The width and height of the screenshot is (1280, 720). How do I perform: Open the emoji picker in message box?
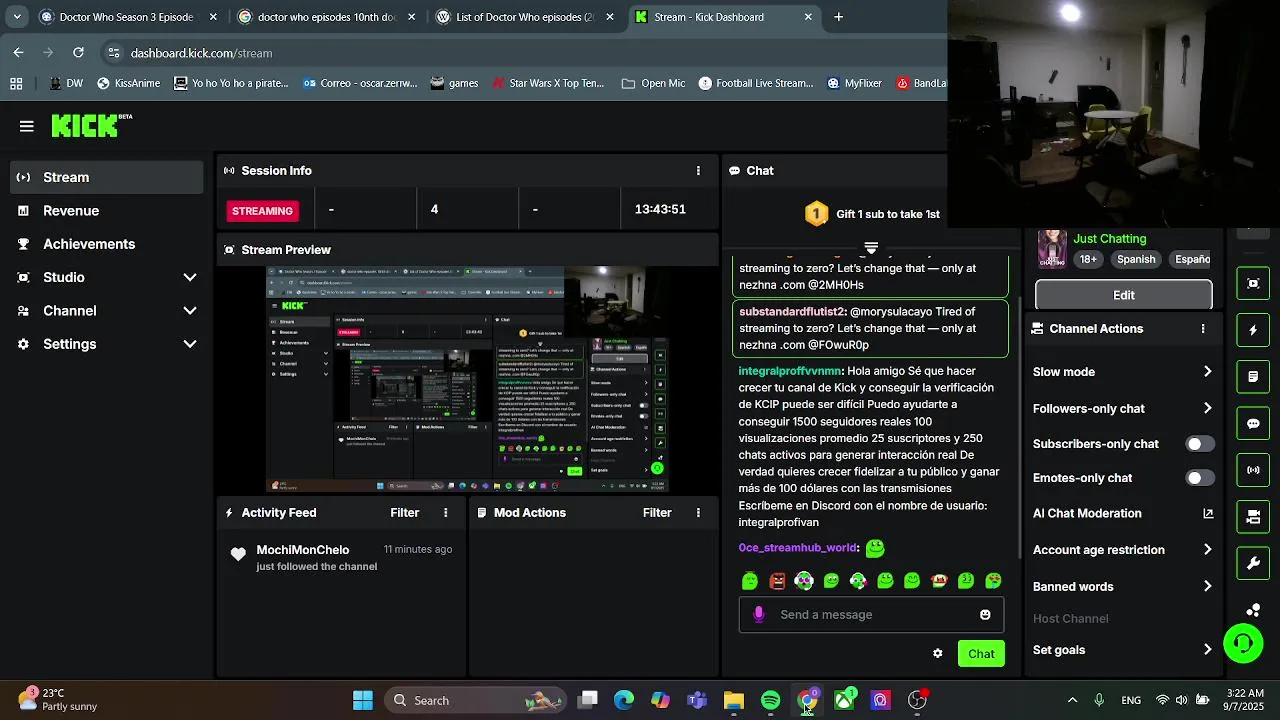[985, 615]
